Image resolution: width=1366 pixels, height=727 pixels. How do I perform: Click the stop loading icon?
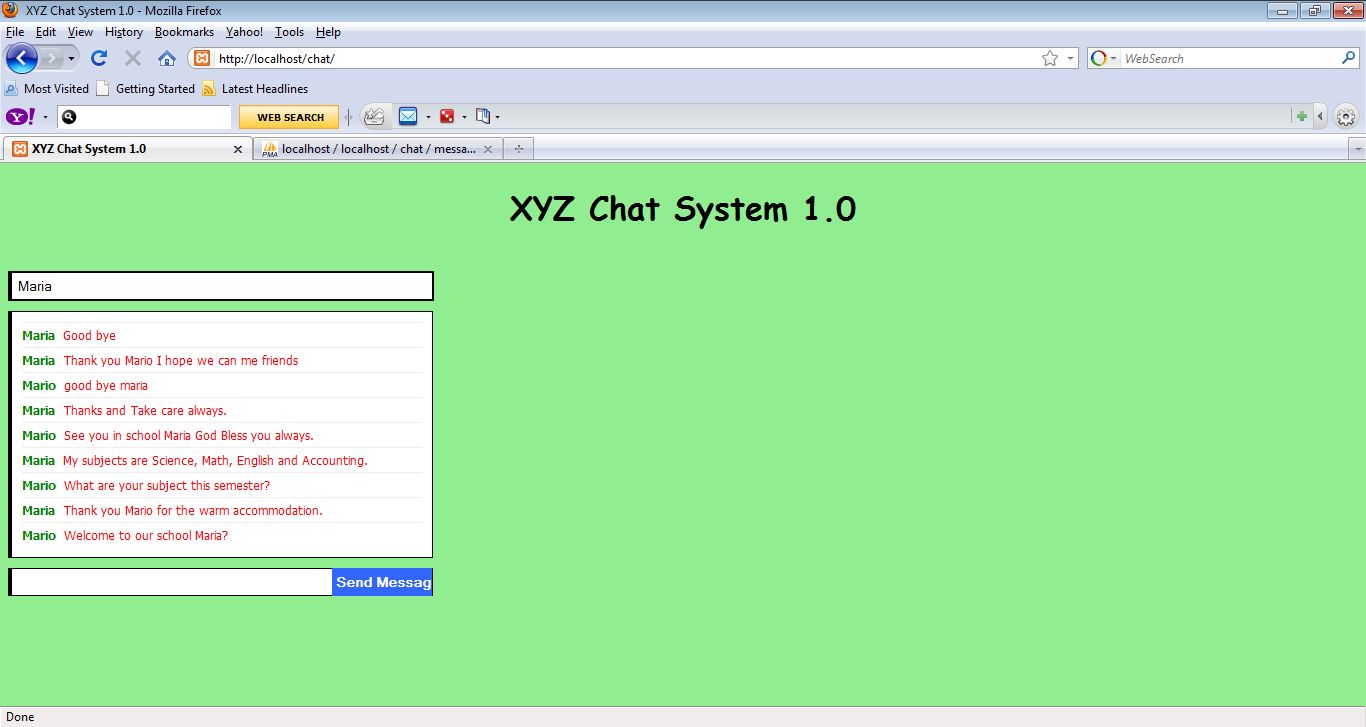(x=132, y=58)
